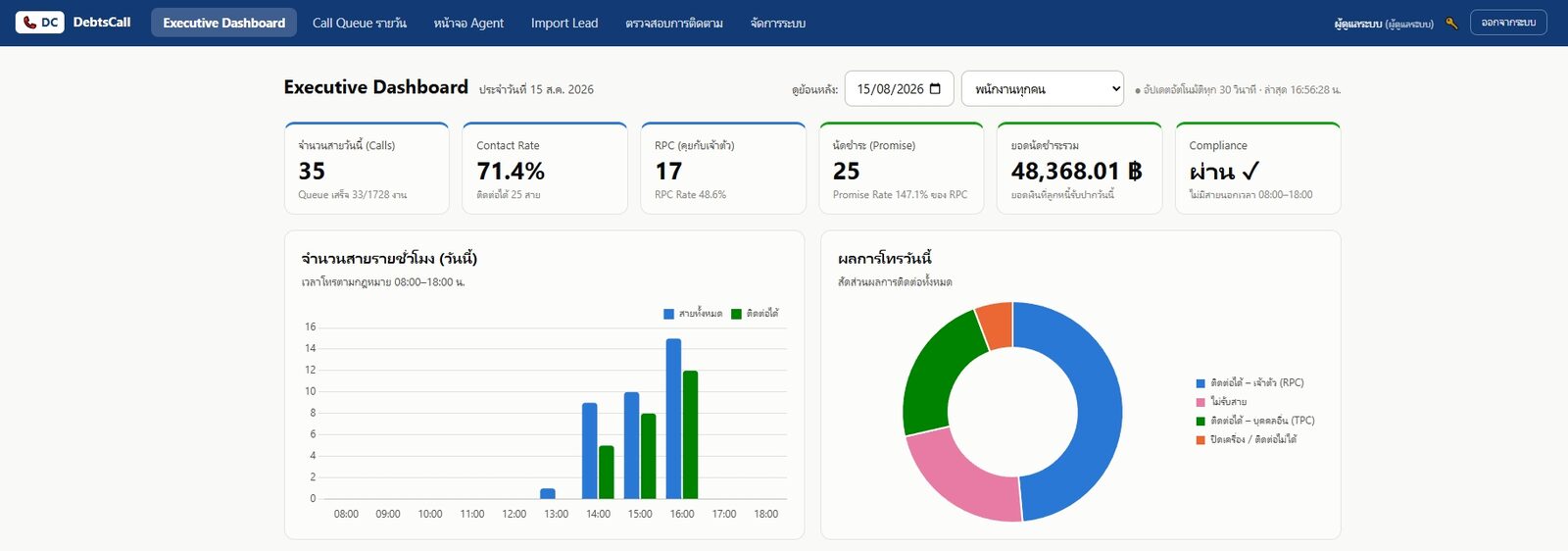Click the green bar at 15:00

(x=648, y=456)
